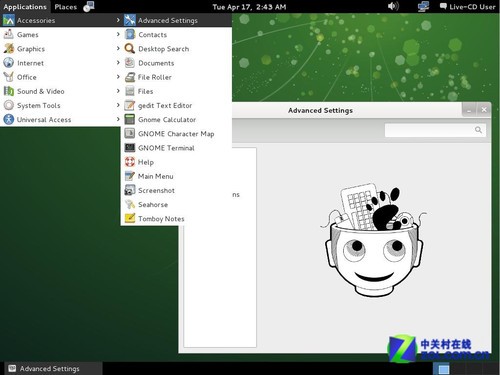Expand the Games submenu arrow
The width and height of the screenshot is (500, 375).
coord(118,34)
